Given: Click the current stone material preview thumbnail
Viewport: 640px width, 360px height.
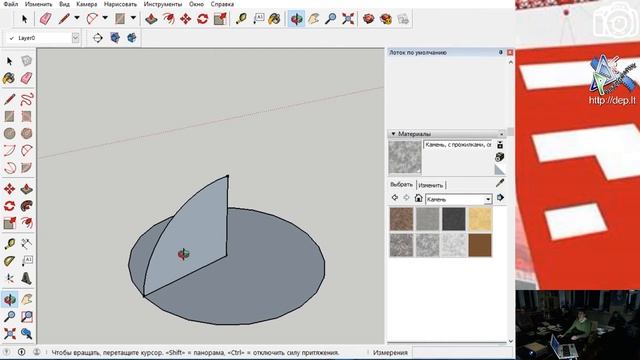Looking at the screenshot, I should (405, 158).
